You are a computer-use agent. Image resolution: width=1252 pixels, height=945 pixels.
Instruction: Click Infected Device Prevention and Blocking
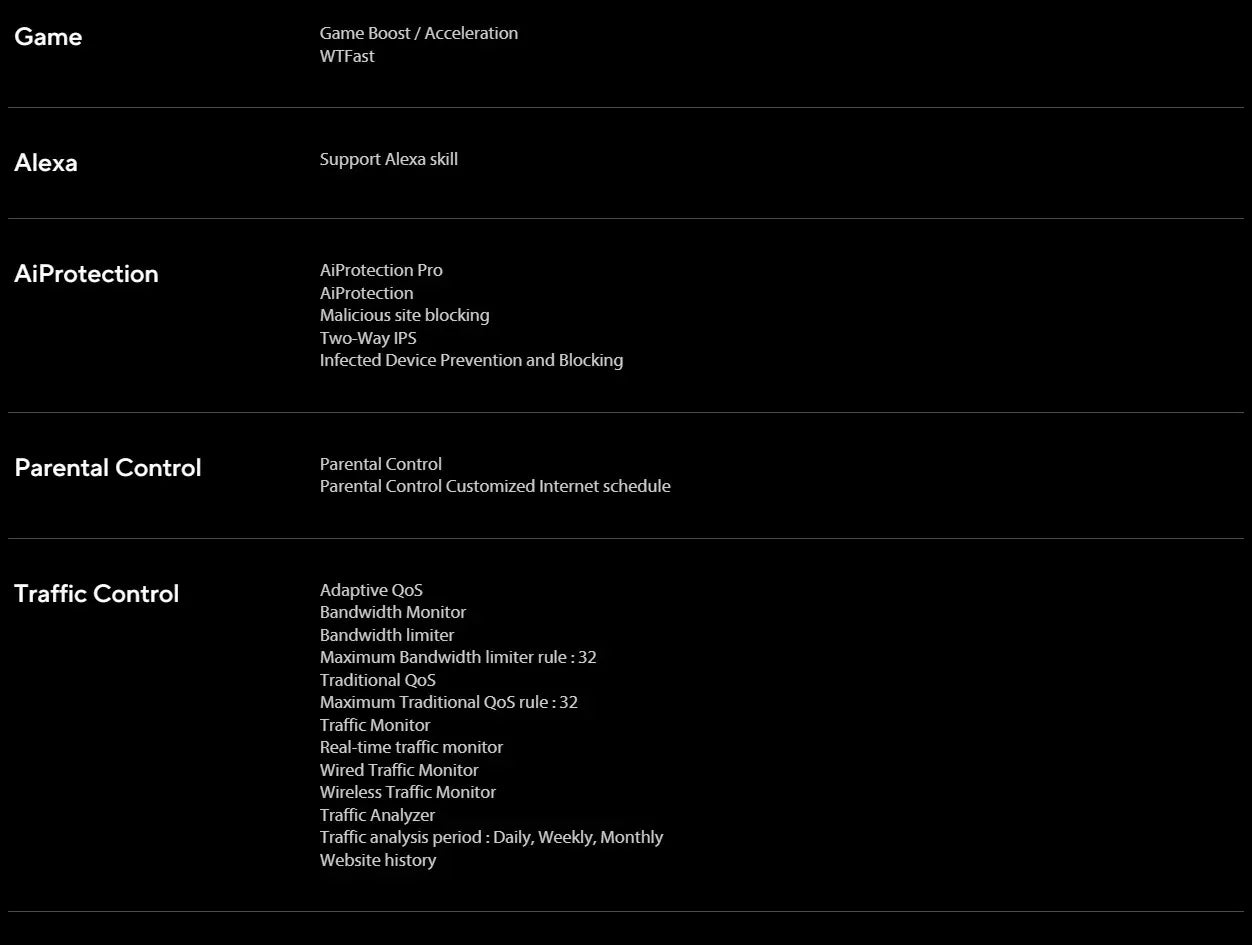coord(471,360)
